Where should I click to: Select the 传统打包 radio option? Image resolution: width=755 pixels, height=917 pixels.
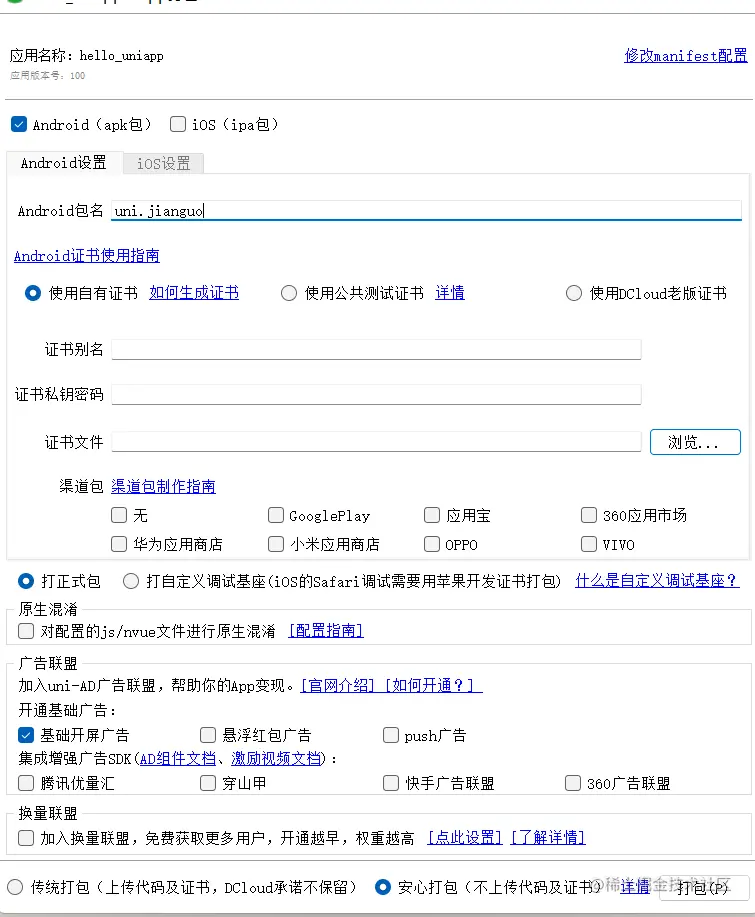pos(15,887)
